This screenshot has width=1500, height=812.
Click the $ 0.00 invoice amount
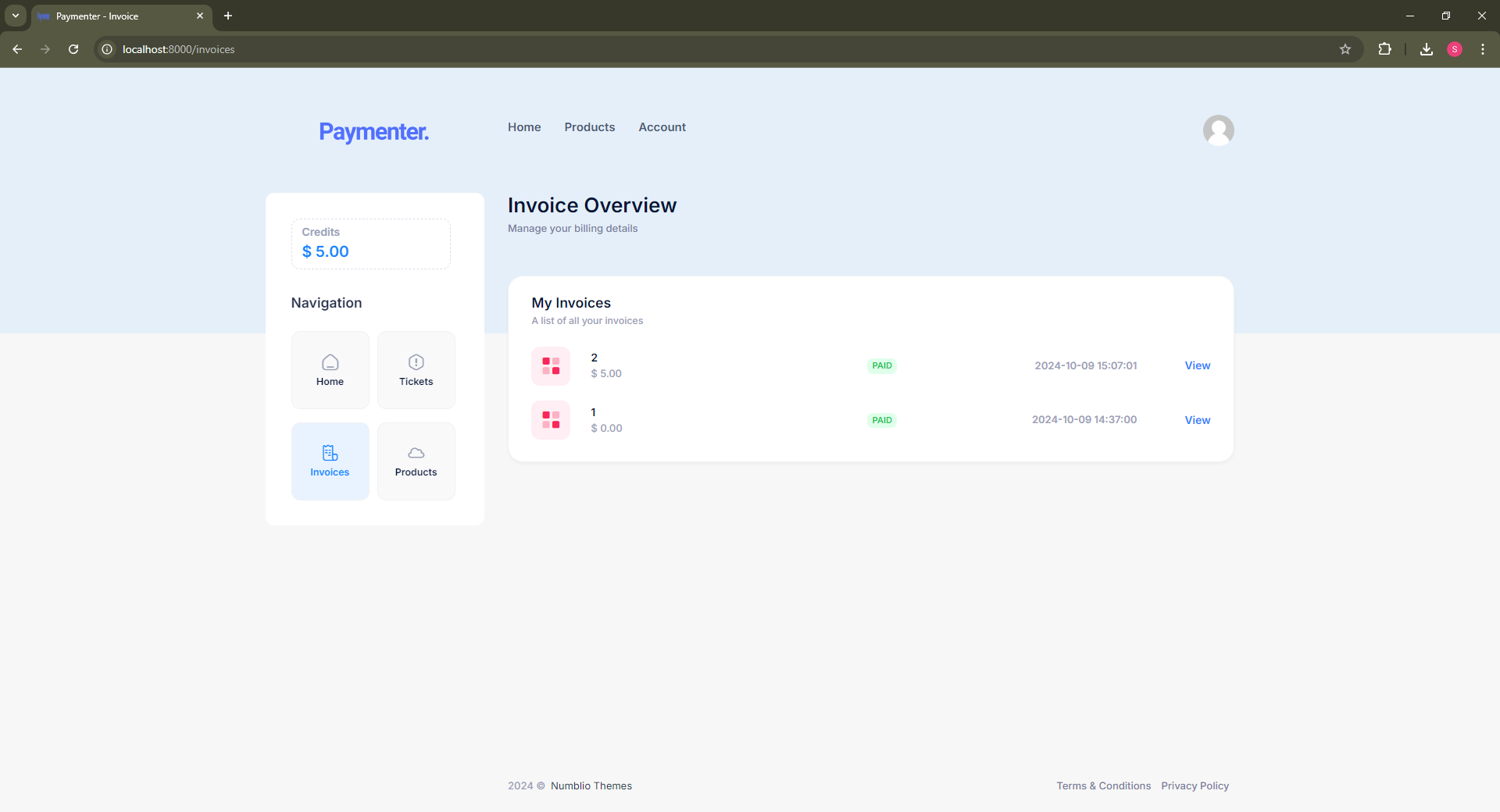606,428
